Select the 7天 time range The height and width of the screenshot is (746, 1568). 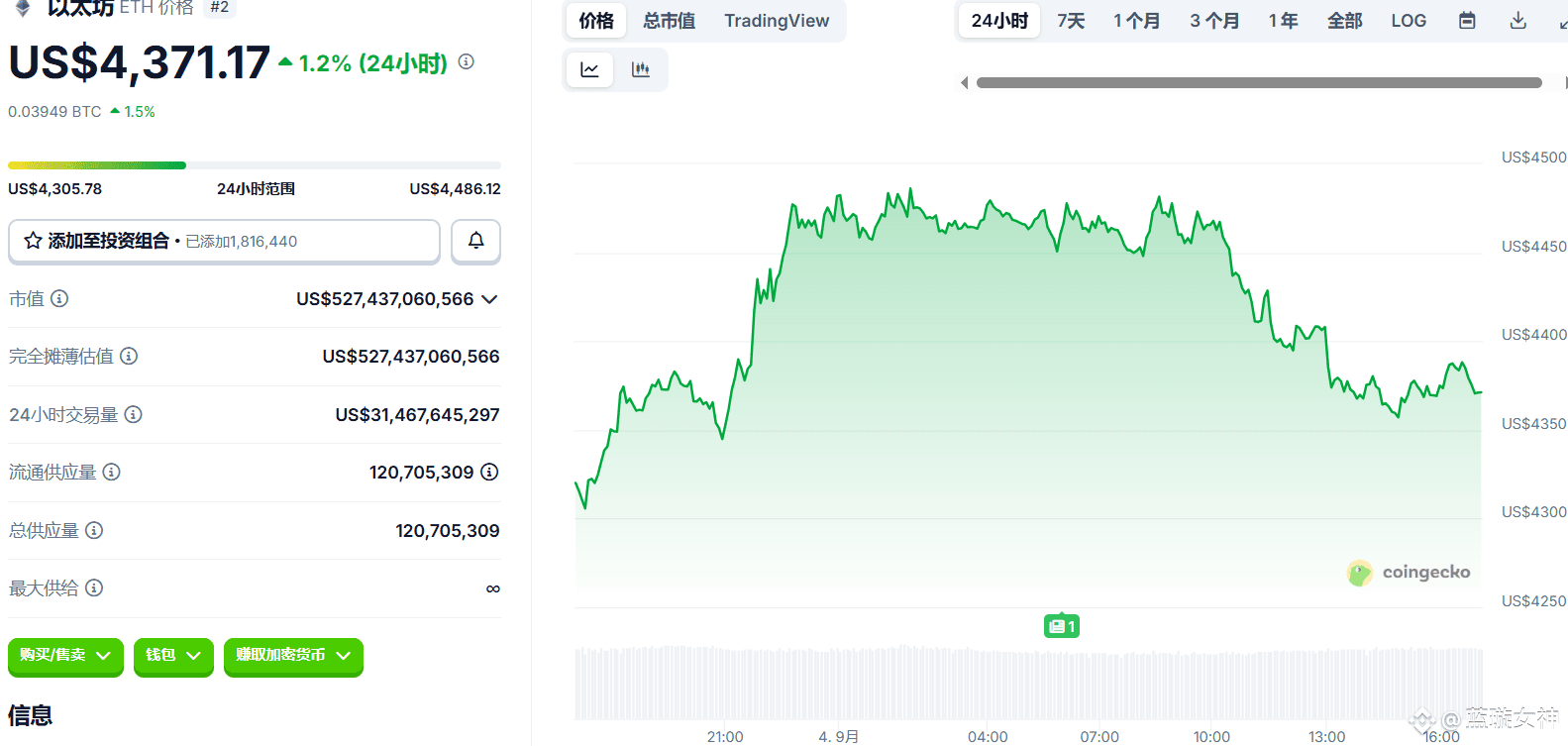[1071, 21]
